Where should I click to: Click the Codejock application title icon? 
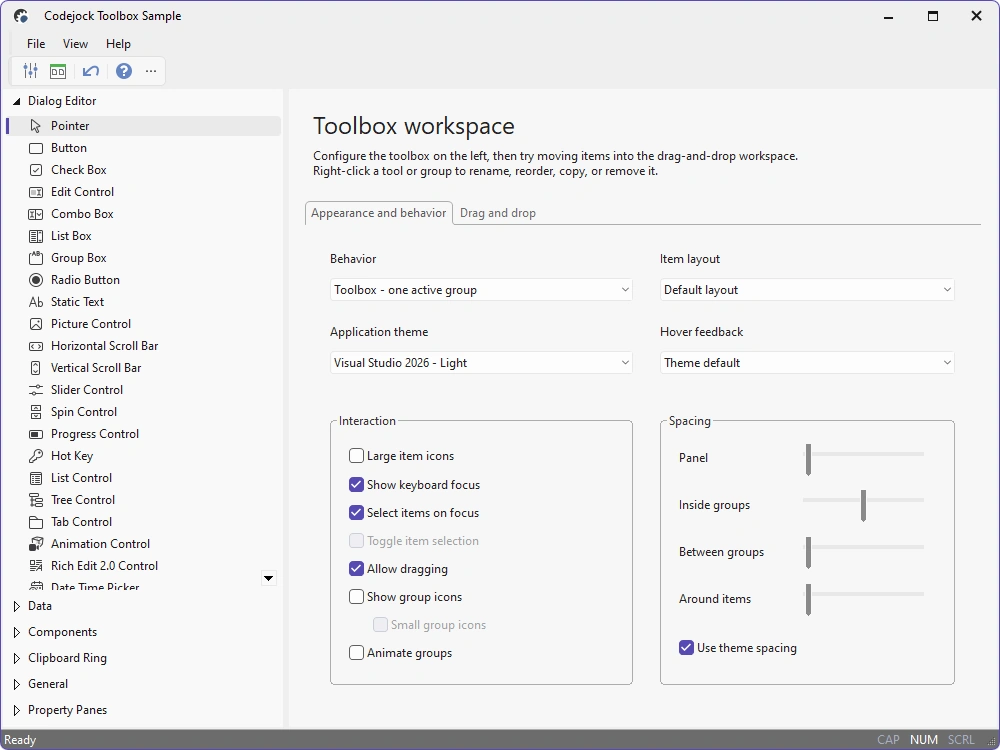(x=21, y=16)
